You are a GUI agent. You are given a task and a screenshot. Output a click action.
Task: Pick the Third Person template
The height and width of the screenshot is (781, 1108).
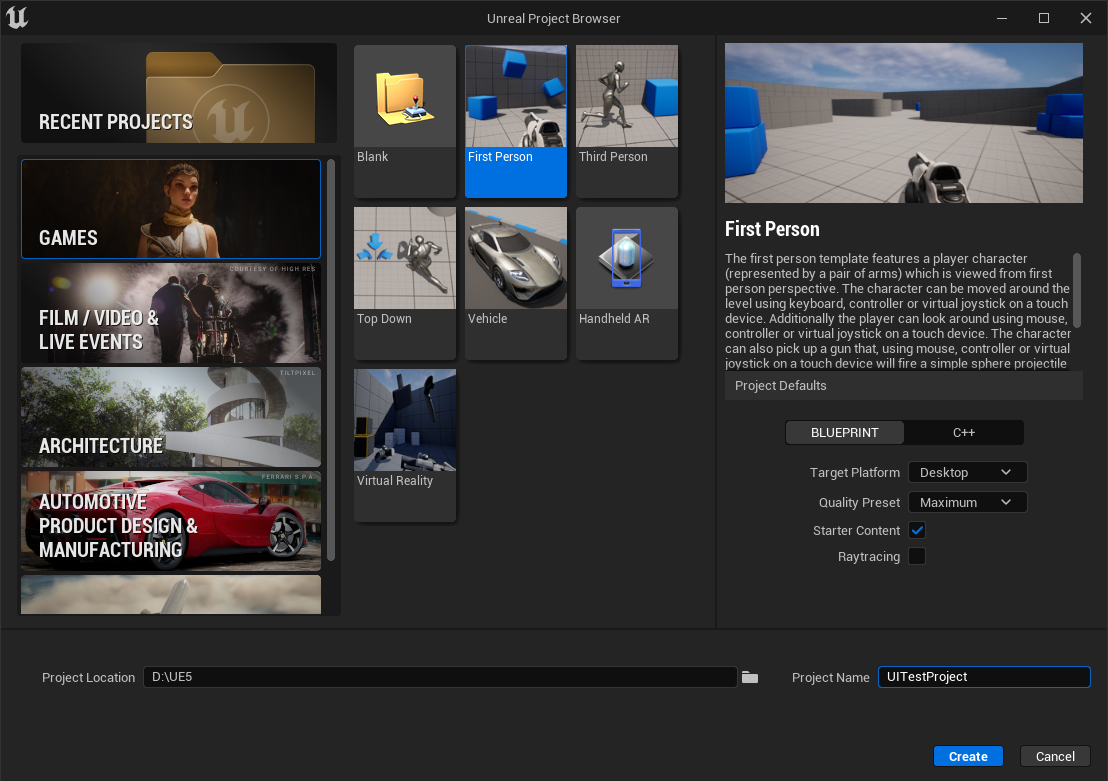point(627,121)
